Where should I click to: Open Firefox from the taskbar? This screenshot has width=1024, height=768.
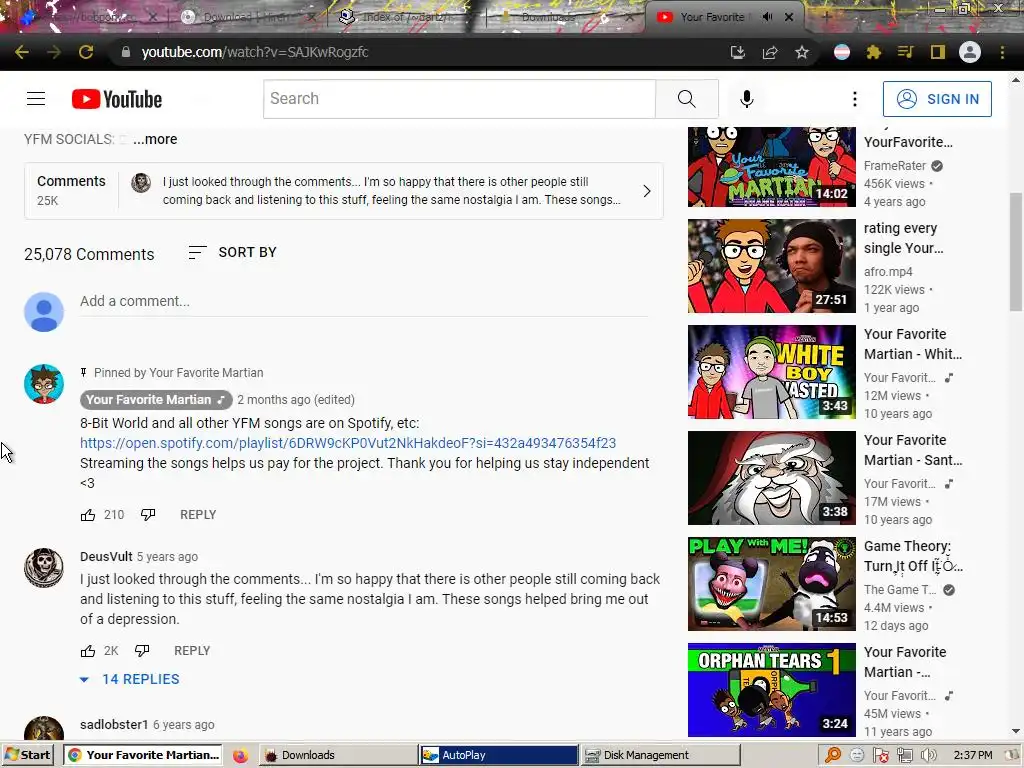(240, 756)
